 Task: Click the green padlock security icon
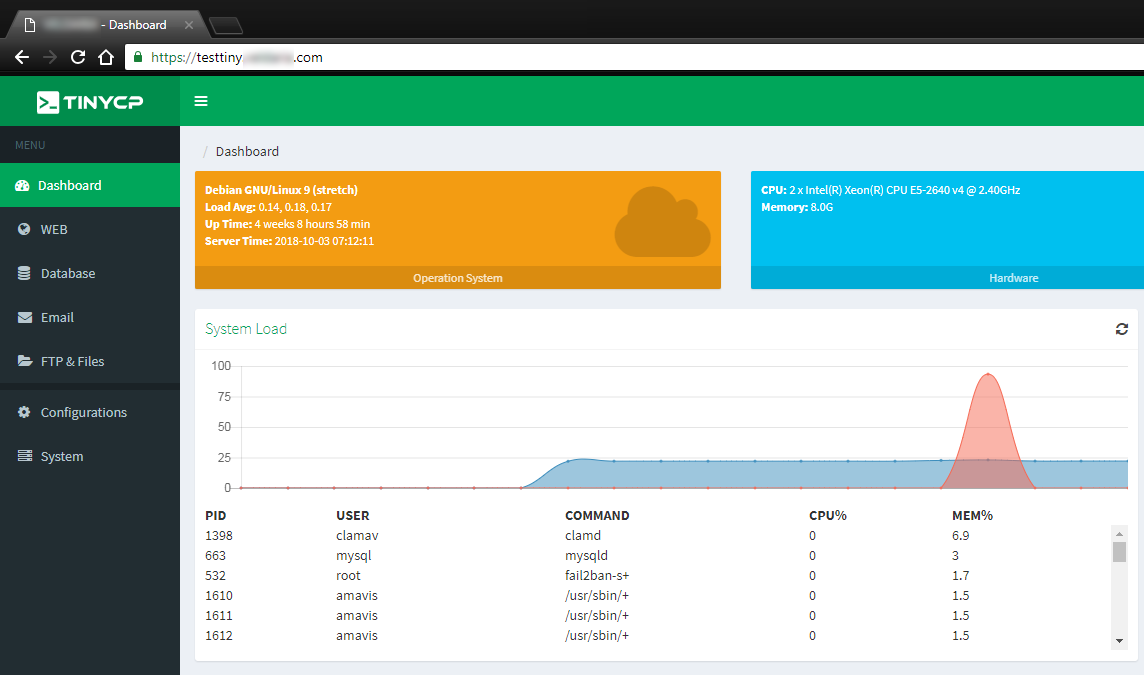(x=138, y=57)
